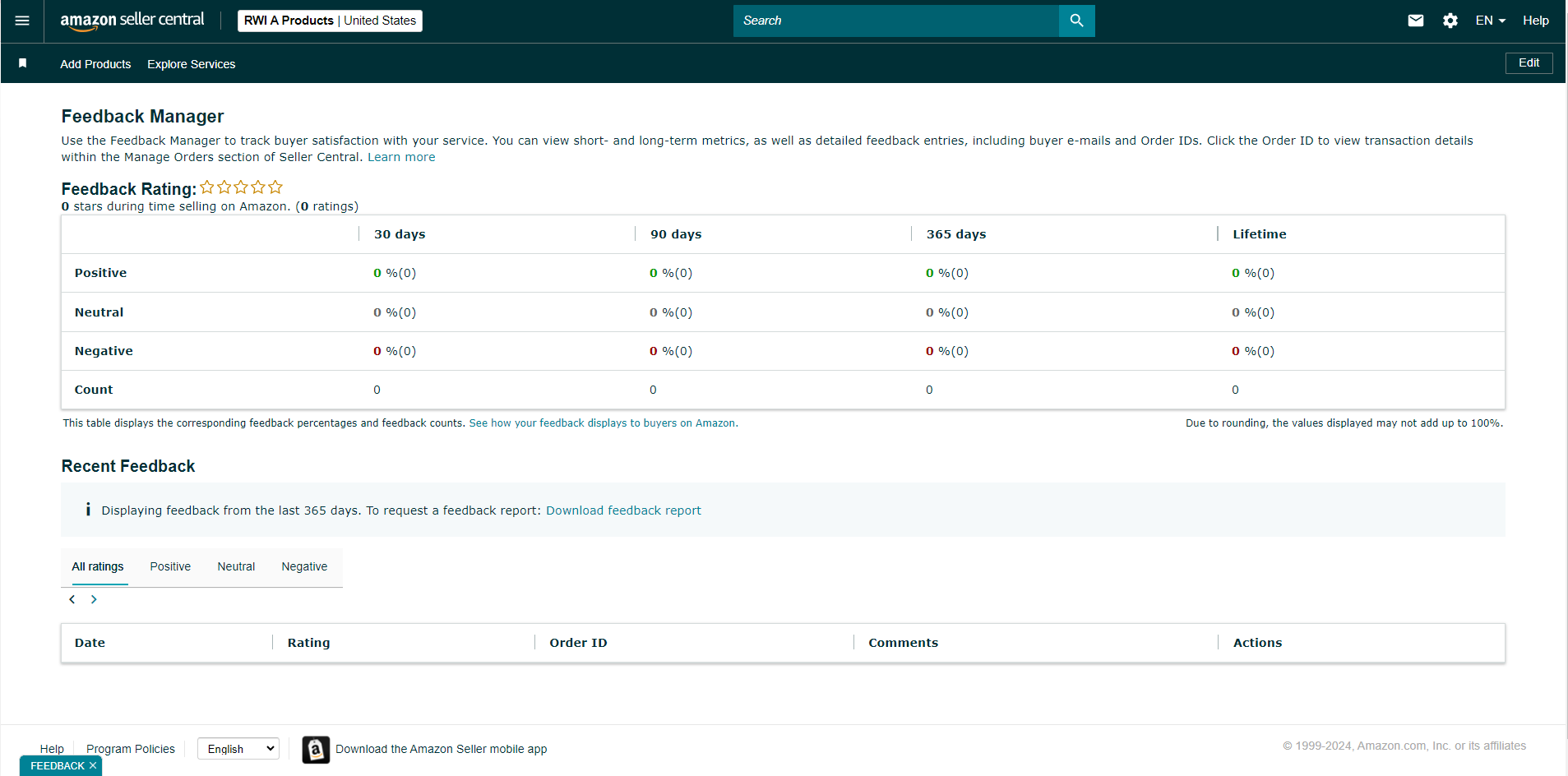
Task: Click the feedback rating stars
Action: [241, 187]
